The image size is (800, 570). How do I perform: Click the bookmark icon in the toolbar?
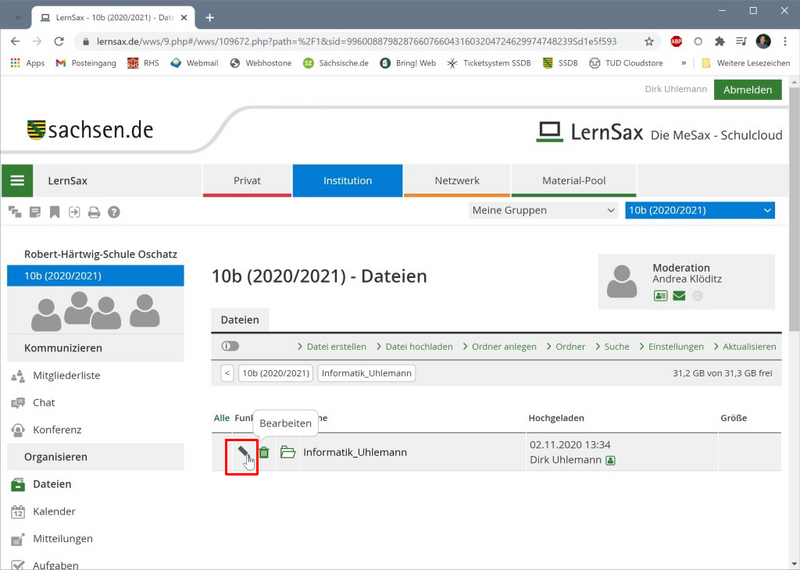pyautogui.click(x=54, y=212)
